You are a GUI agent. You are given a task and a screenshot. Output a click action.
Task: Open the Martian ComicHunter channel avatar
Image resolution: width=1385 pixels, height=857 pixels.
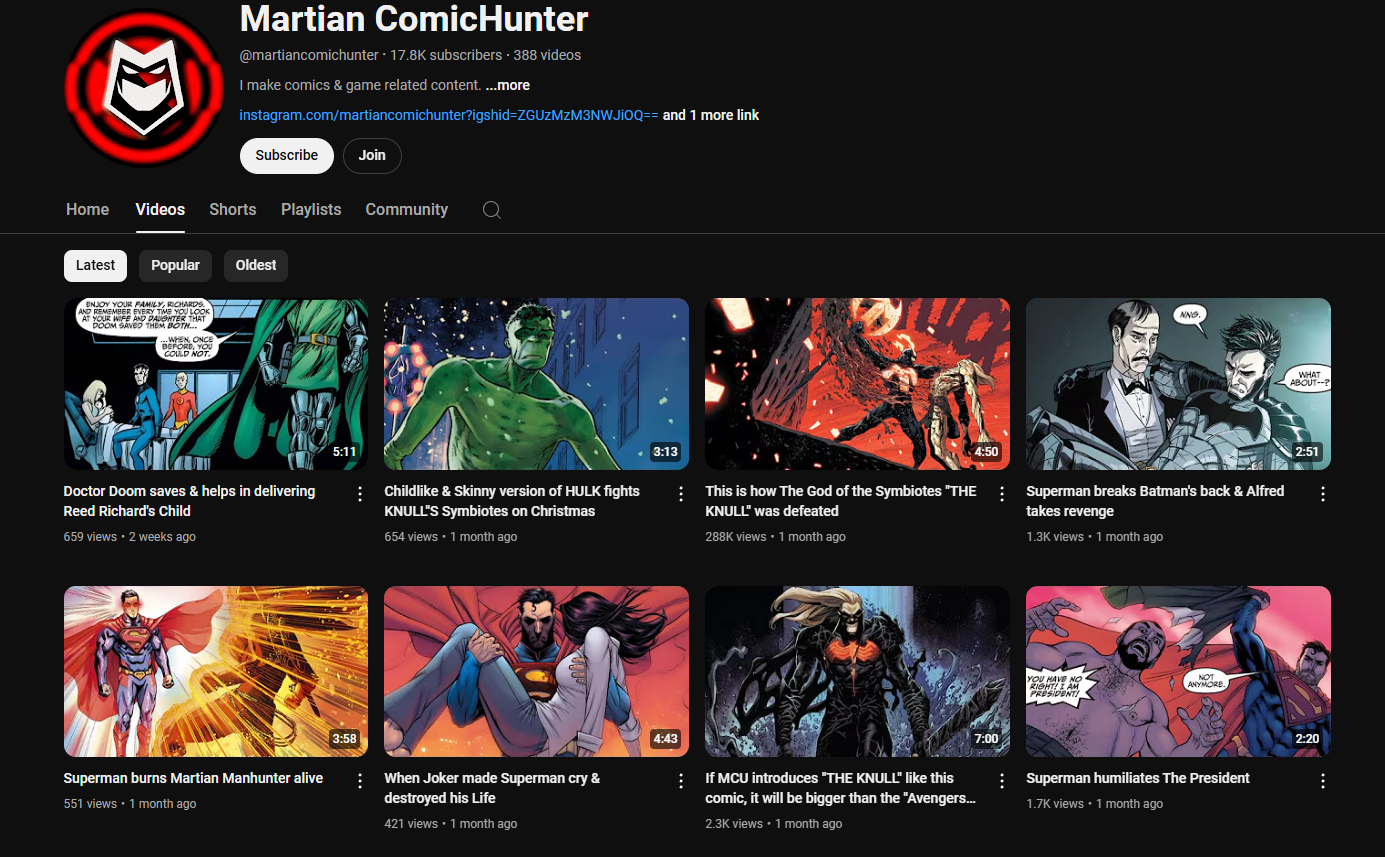(144, 89)
